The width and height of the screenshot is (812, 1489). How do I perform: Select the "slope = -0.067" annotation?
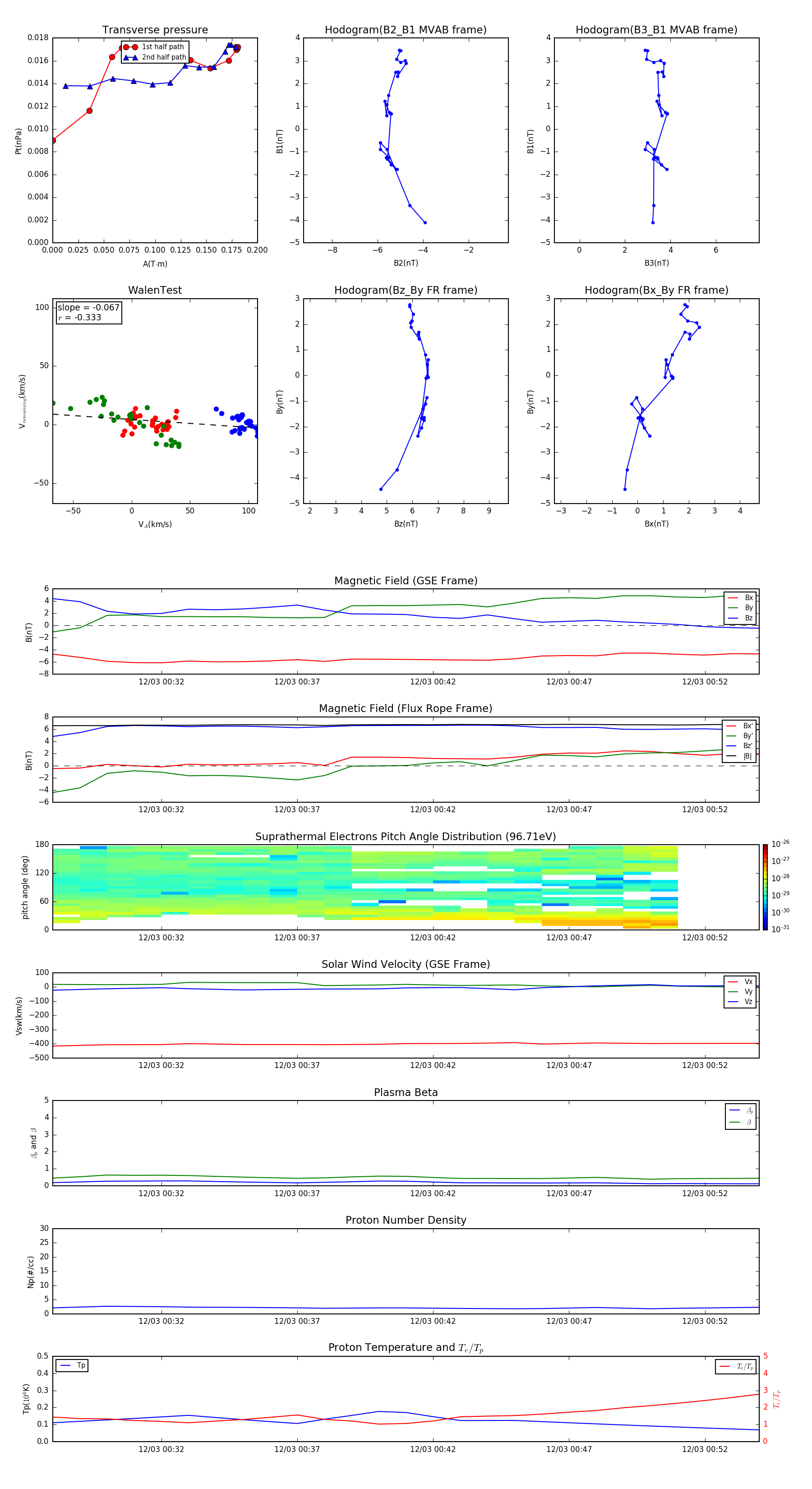coord(88,308)
